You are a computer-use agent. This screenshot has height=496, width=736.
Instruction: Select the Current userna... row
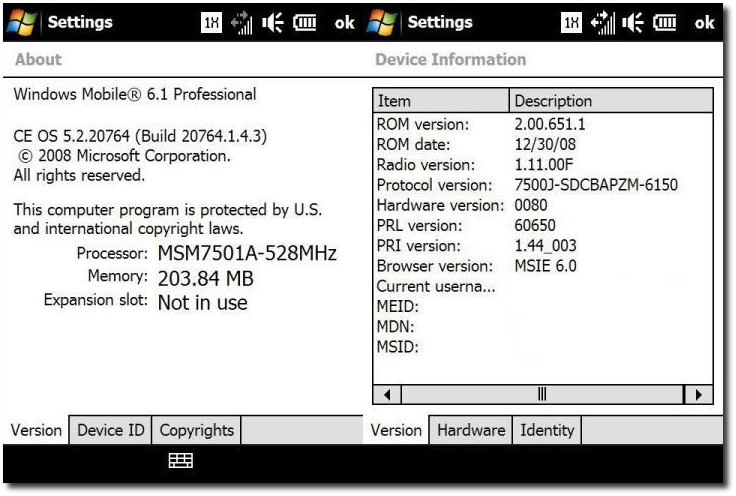[543, 286]
